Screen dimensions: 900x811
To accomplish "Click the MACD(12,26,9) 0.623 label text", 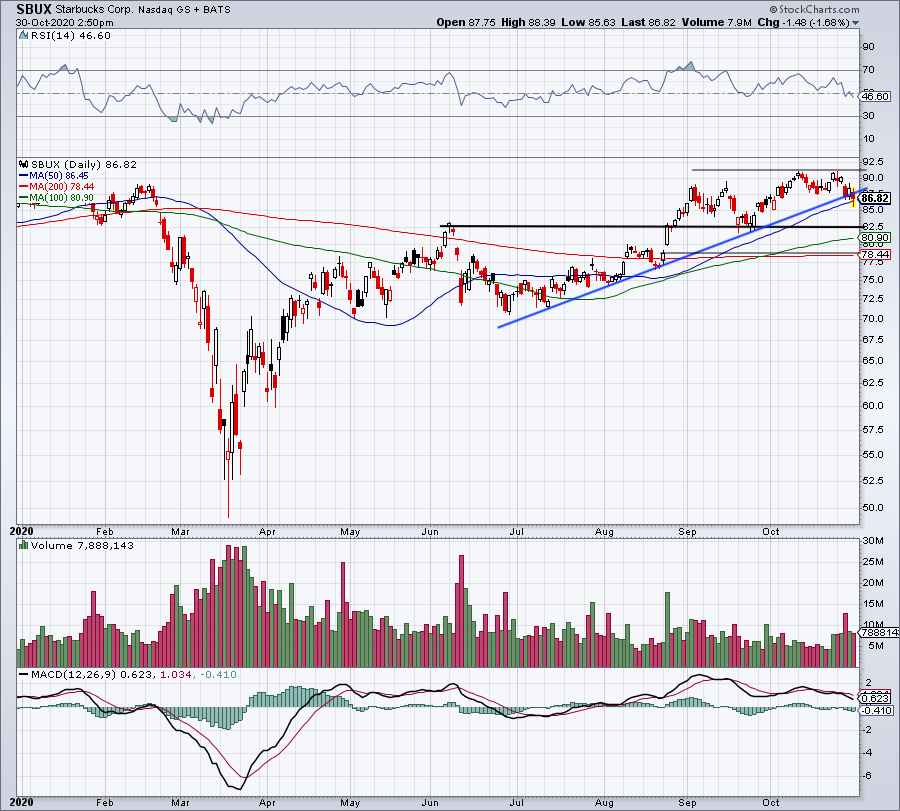I will tap(92, 675).
